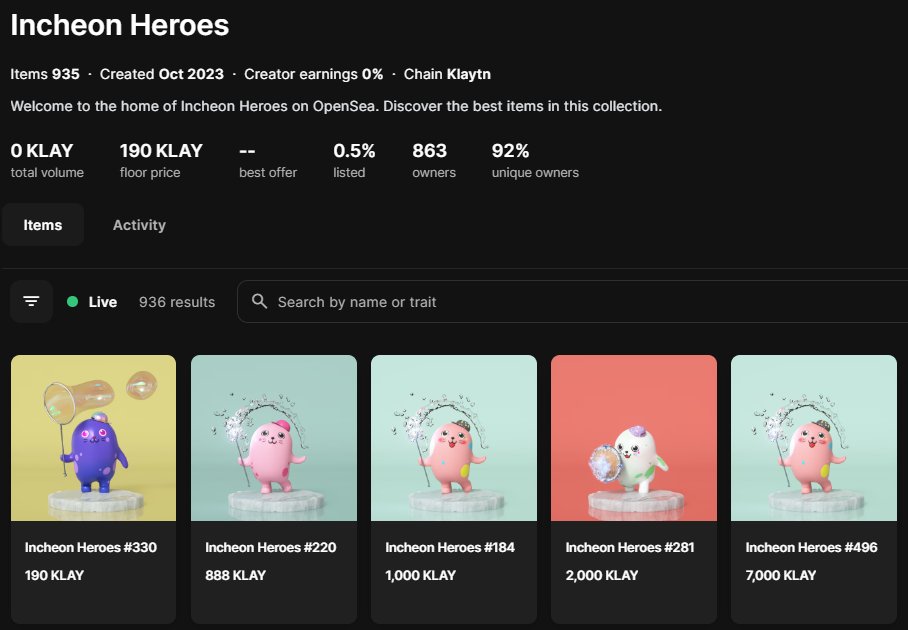Open the Incheon Heroes #281 thumbnail image
908x630 pixels.
point(634,438)
